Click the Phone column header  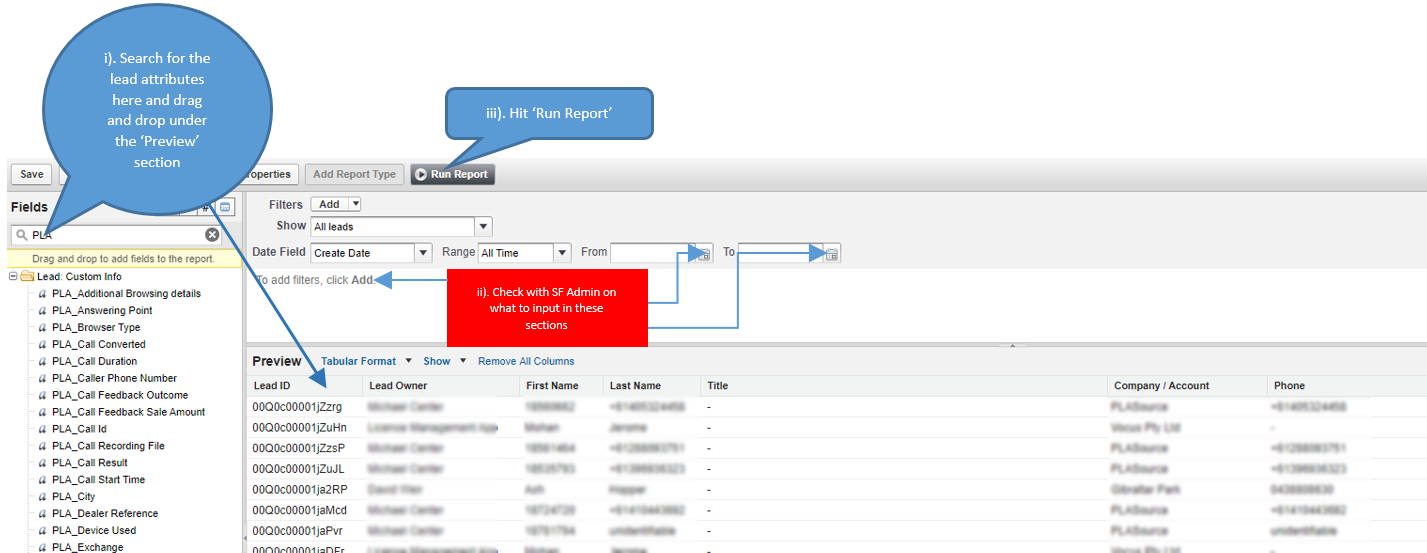click(1346, 386)
